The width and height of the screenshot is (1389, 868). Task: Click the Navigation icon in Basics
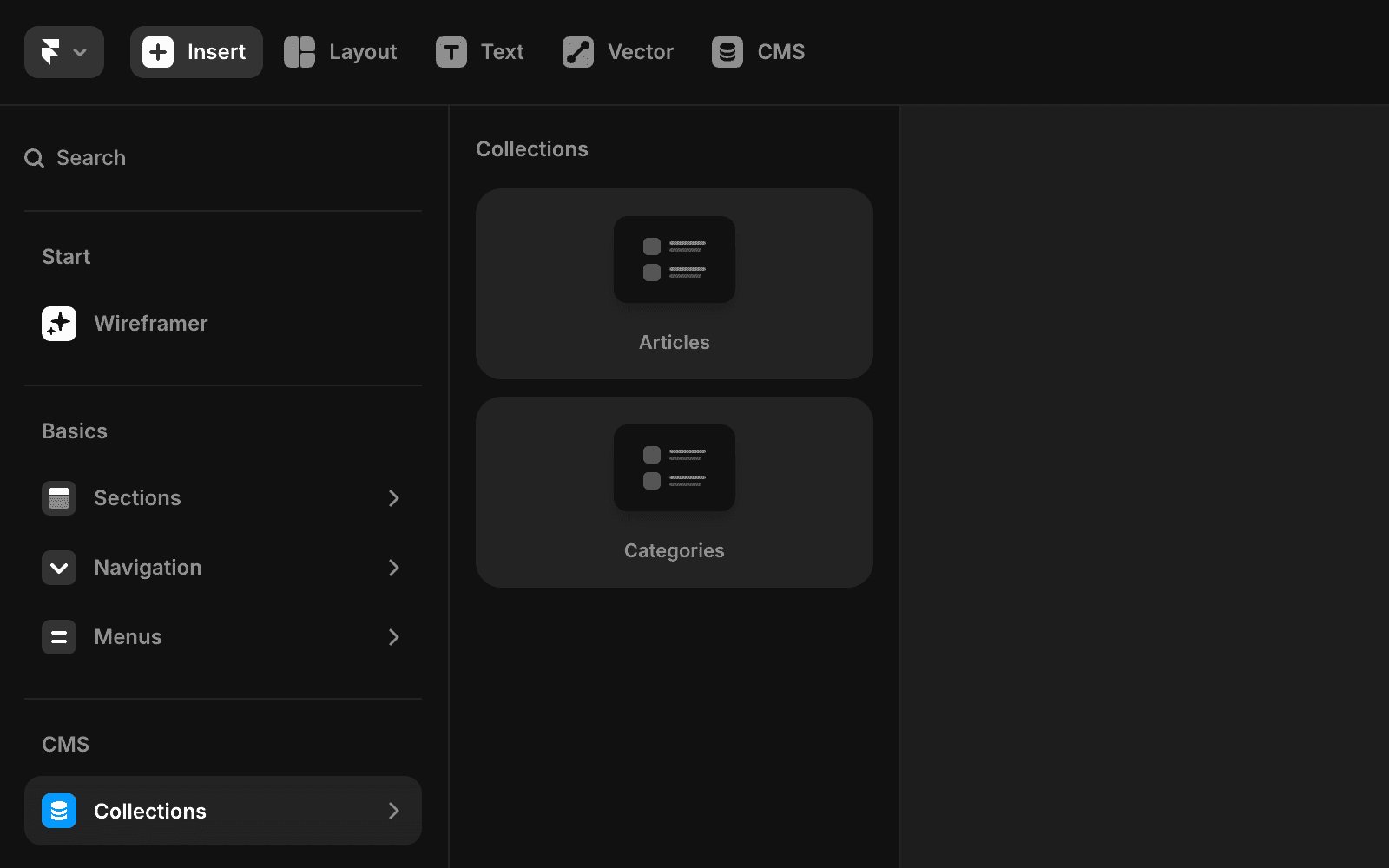(x=58, y=568)
